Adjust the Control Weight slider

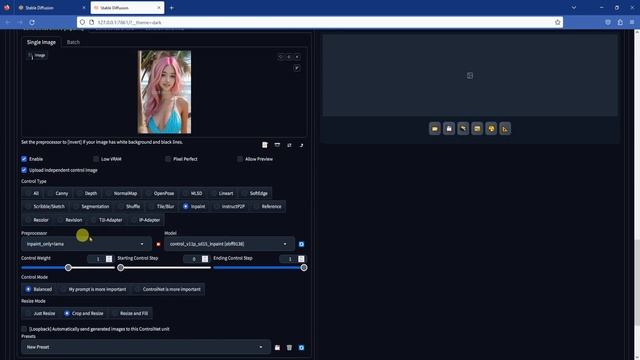[68, 268]
